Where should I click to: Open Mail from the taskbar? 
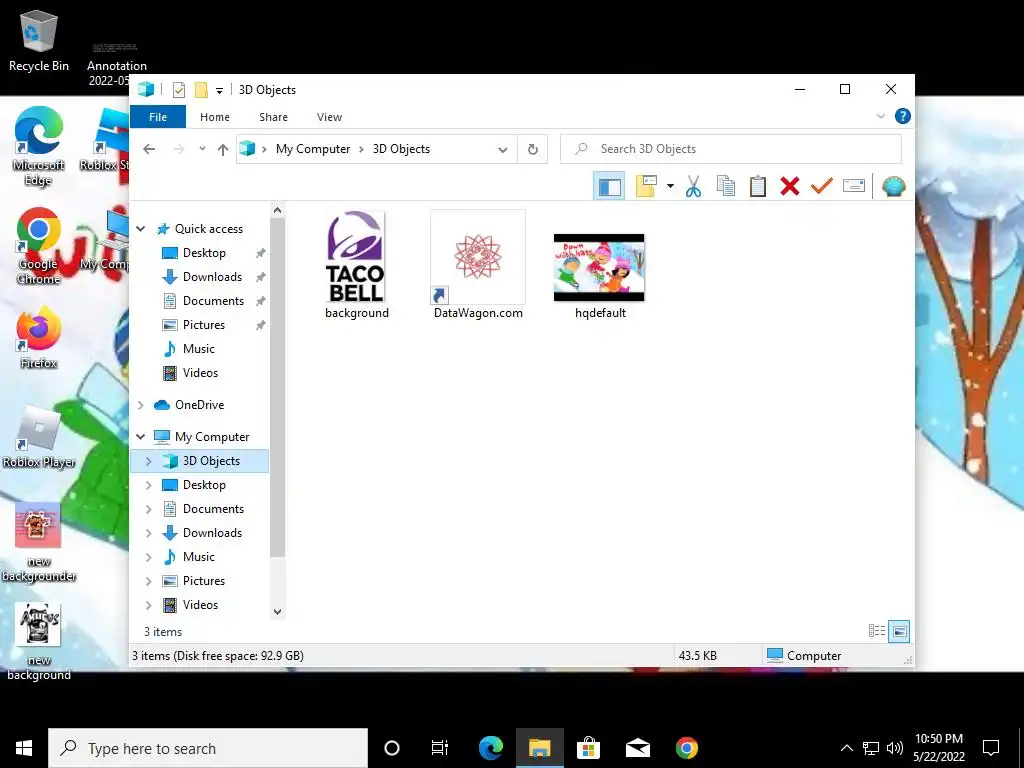[637, 748]
